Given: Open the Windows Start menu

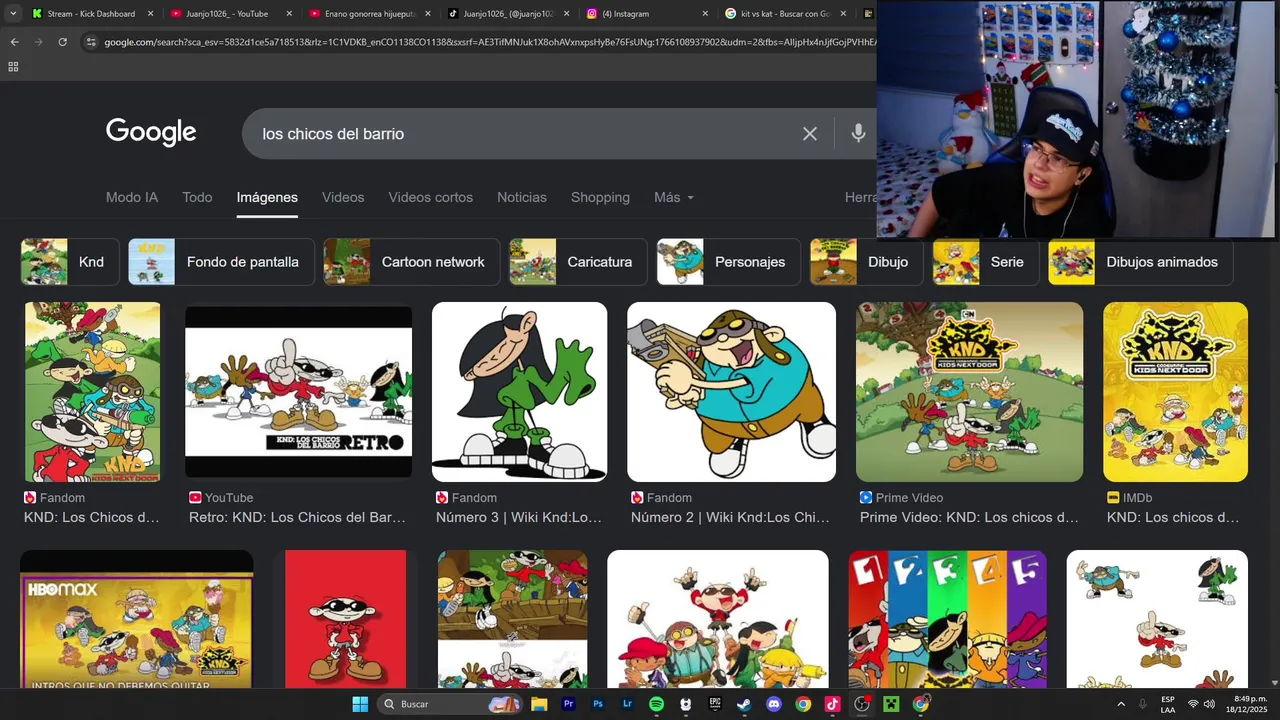Looking at the screenshot, I should point(360,704).
